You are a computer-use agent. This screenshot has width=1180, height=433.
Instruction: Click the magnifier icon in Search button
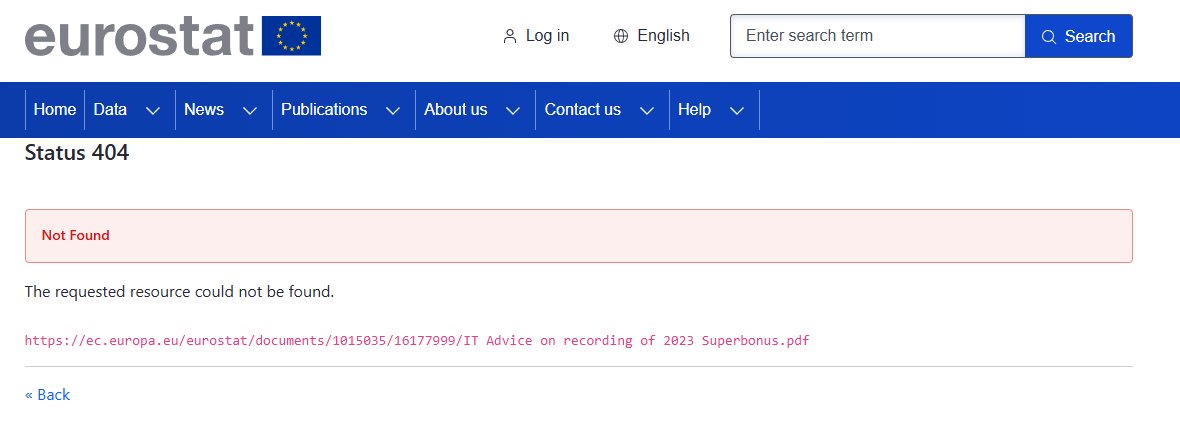point(1048,37)
